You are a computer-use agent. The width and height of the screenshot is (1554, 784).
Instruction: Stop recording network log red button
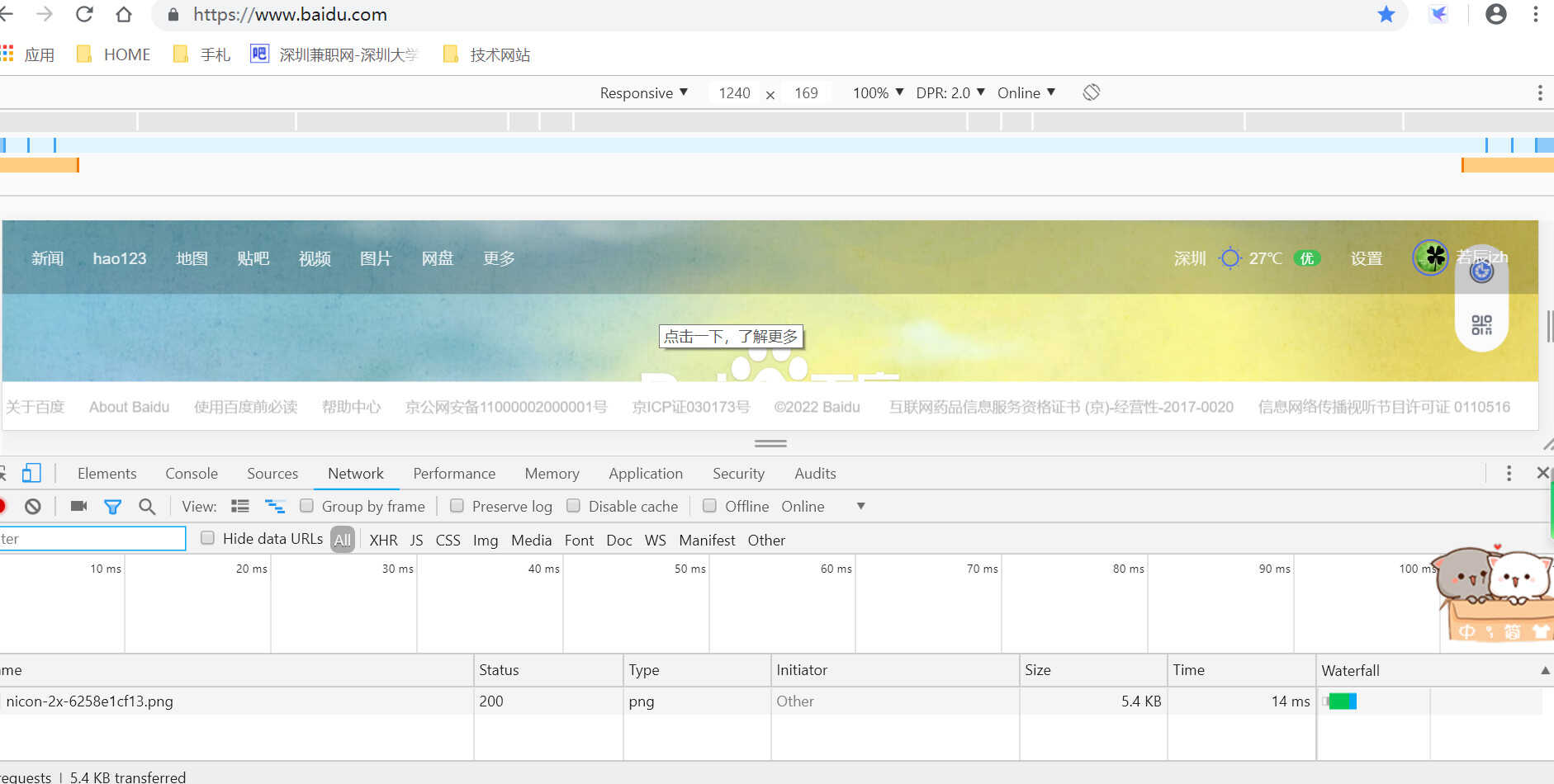click(x=2, y=506)
